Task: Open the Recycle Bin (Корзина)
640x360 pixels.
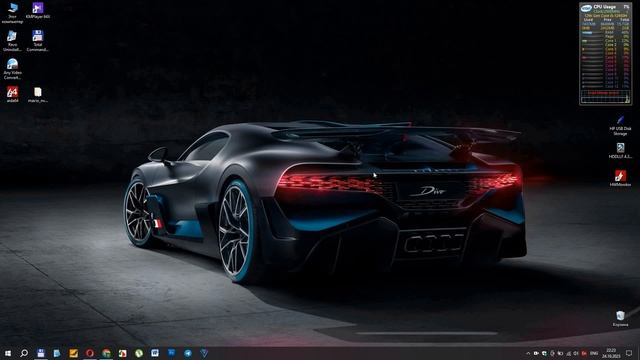Action: tap(620, 318)
